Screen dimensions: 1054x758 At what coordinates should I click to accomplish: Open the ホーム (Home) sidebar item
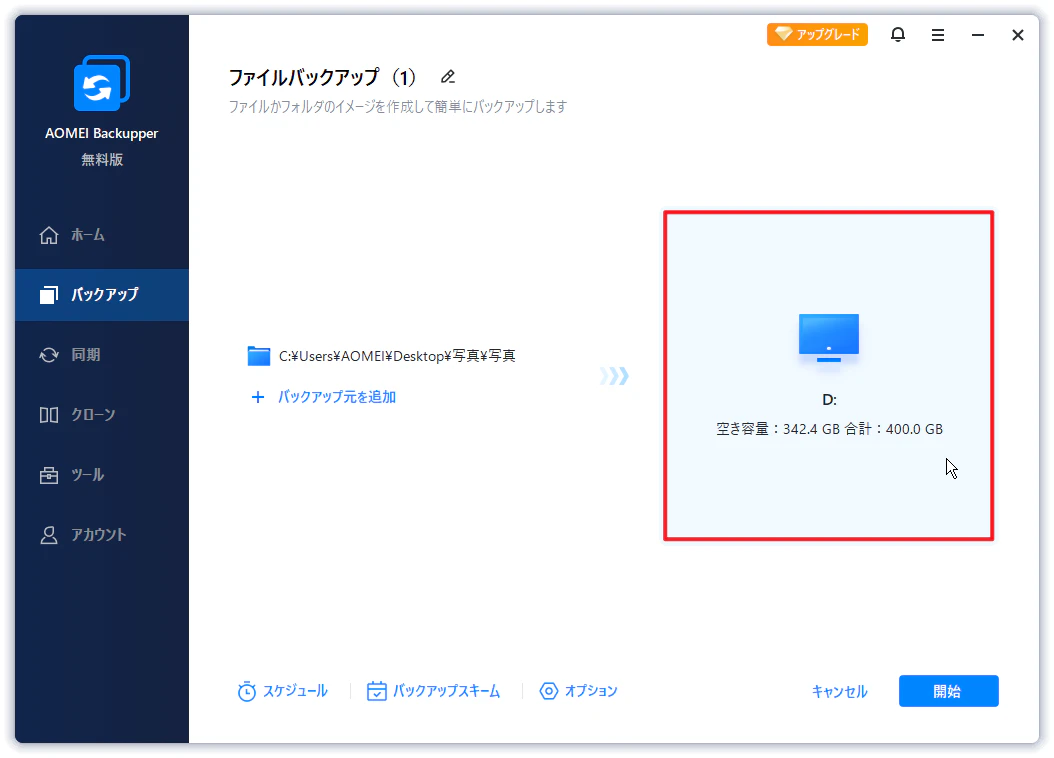(102, 235)
